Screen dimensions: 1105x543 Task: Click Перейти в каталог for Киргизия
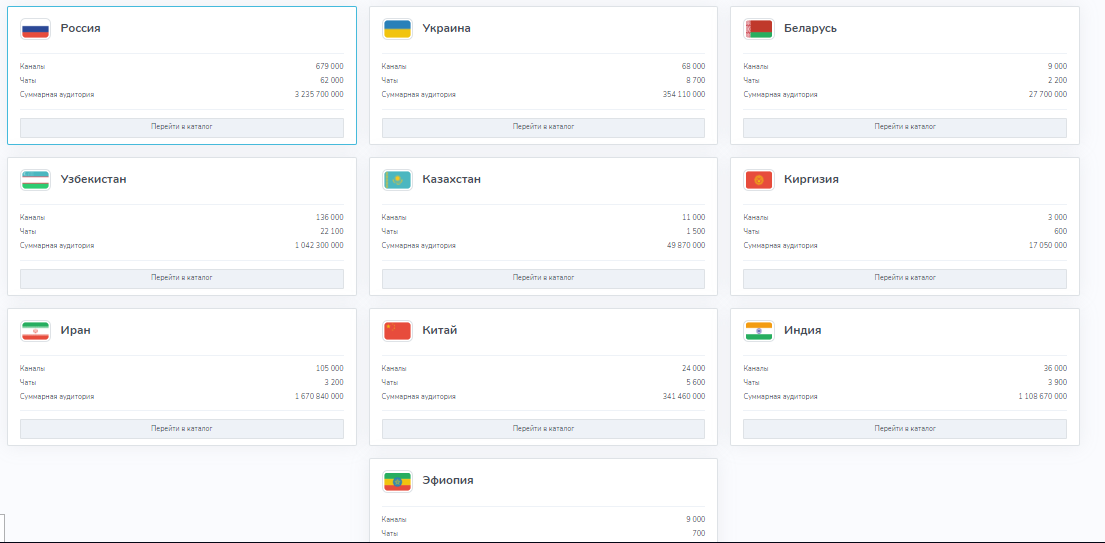(905, 278)
